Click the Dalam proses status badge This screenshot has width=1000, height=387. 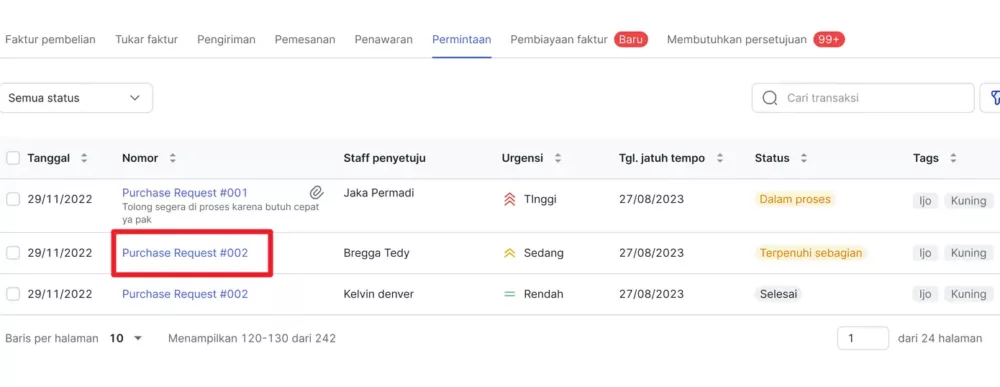pyautogui.click(x=795, y=200)
